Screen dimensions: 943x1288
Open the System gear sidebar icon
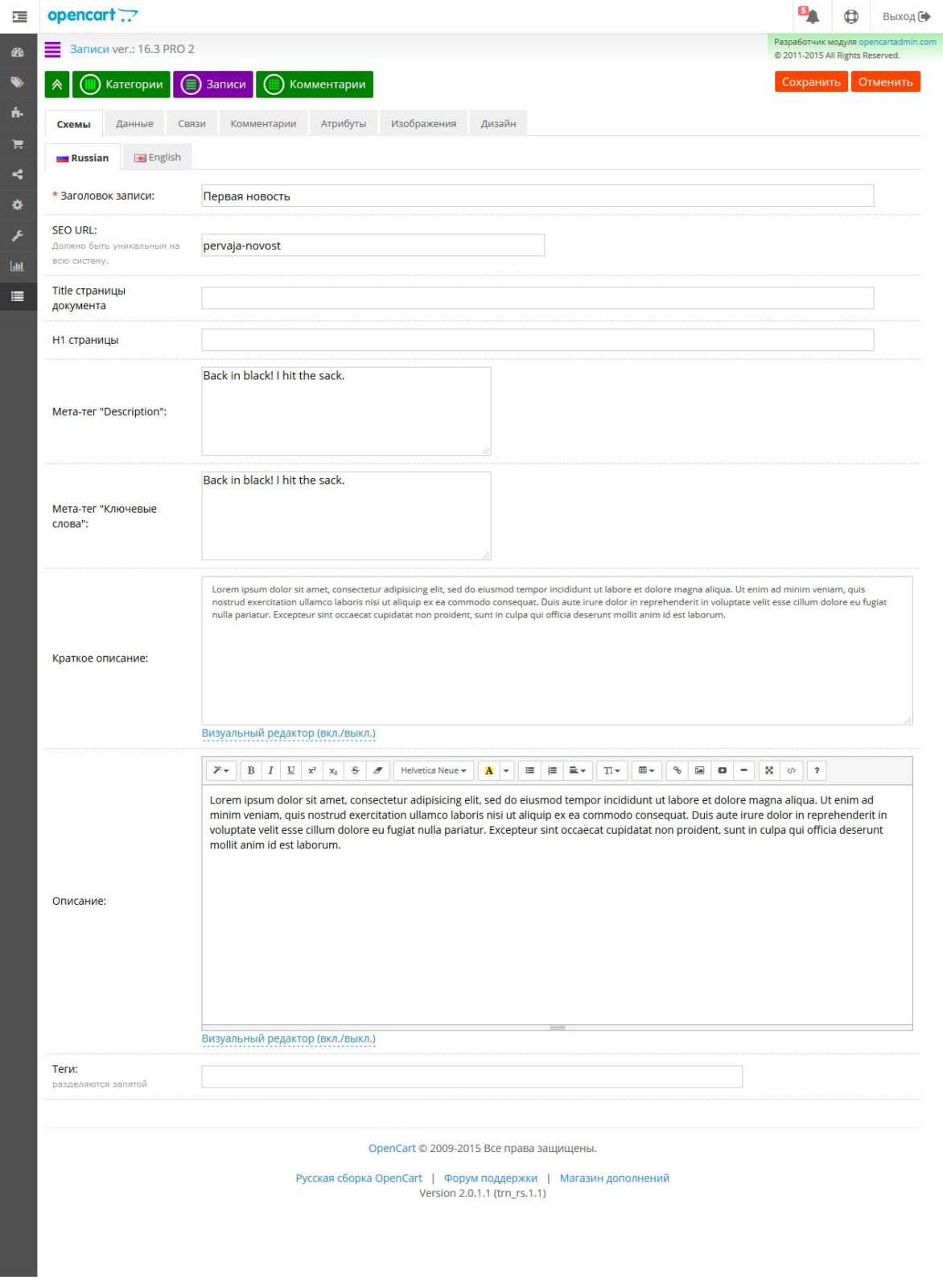pos(18,205)
